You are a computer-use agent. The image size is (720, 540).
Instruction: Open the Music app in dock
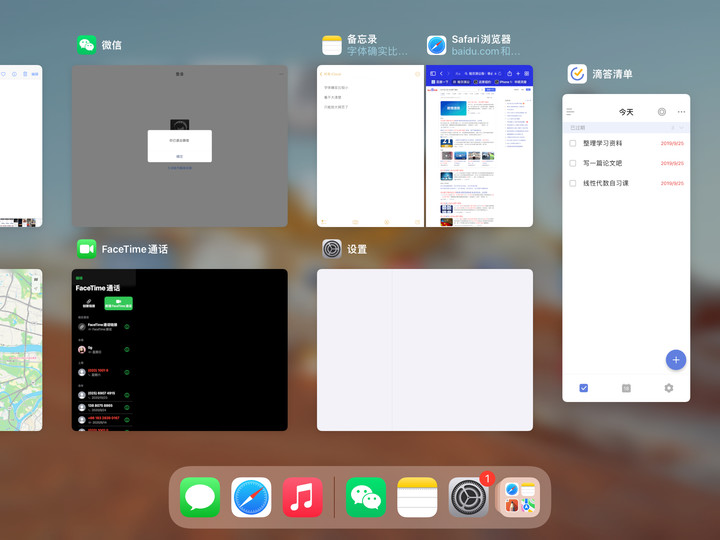(302, 497)
